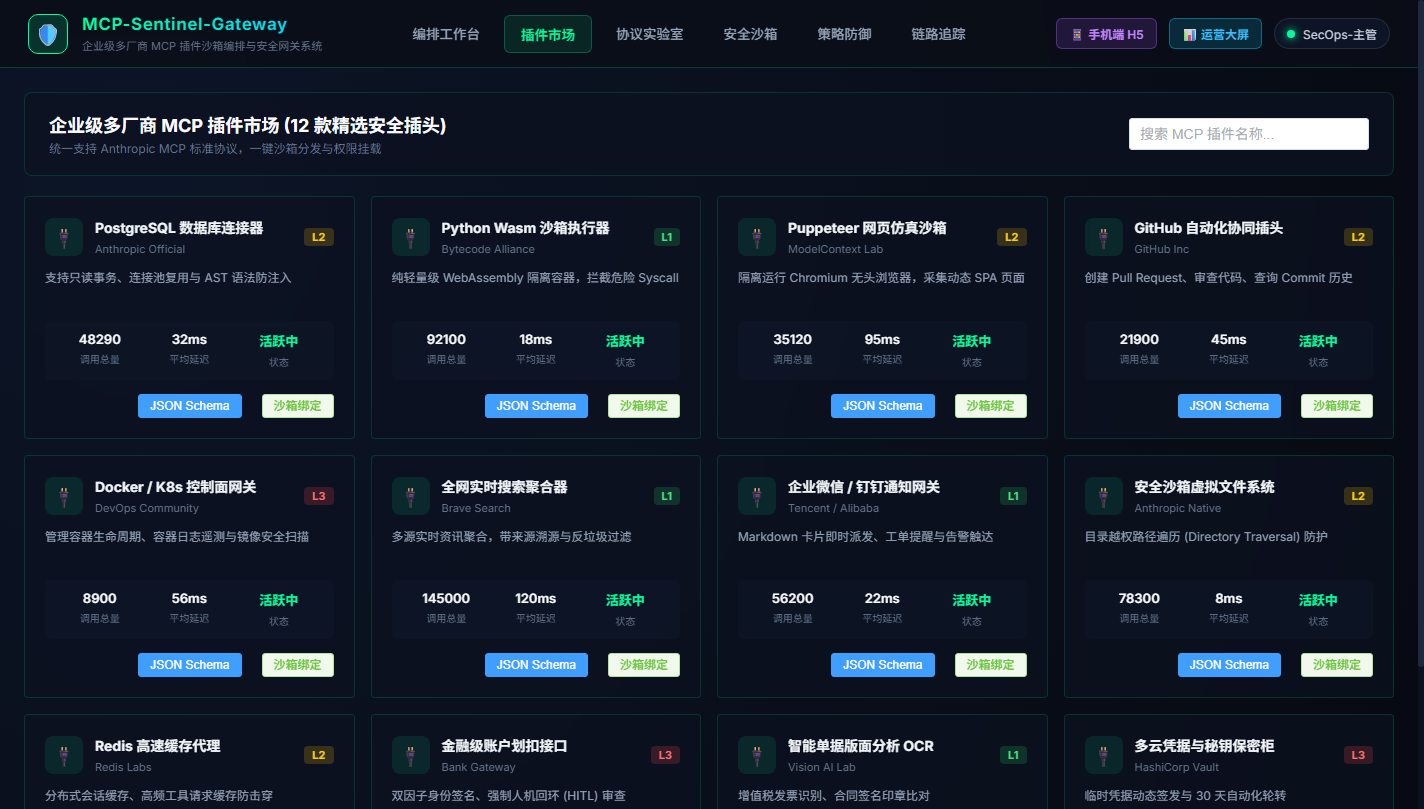Click the Docker / K8s 控制面网关 plug icon
The width and height of the screenshot is (1424, 809).
click(x=64, y=496)
